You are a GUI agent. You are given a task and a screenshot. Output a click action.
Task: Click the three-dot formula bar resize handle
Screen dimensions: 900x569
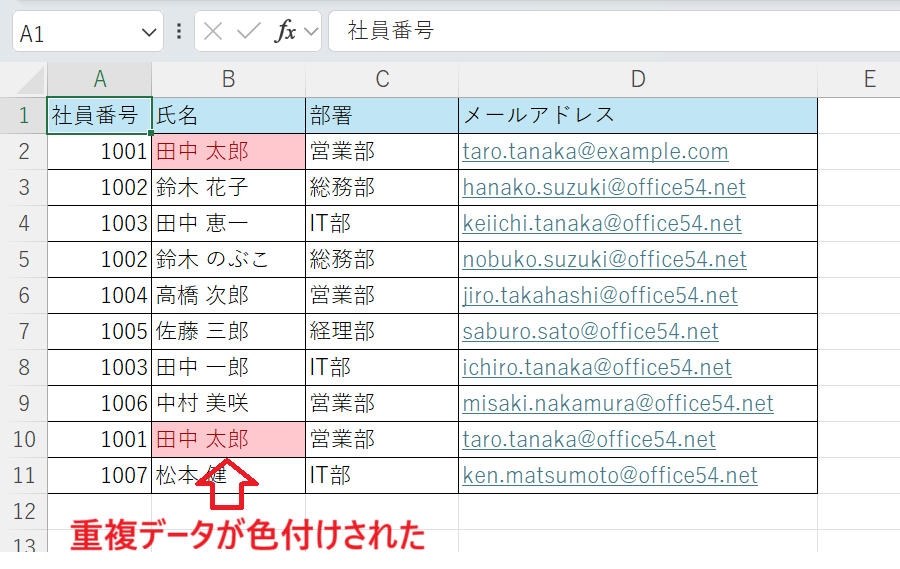[179, 31]
